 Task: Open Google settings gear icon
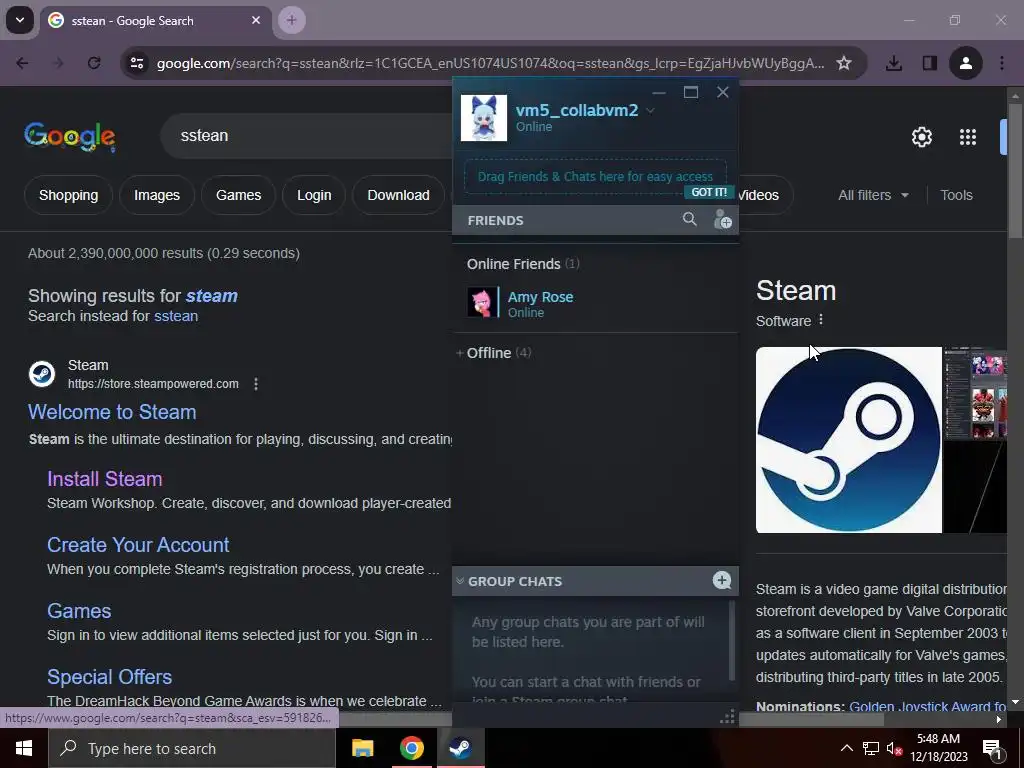pyautogui.click(x=921, y=136)
